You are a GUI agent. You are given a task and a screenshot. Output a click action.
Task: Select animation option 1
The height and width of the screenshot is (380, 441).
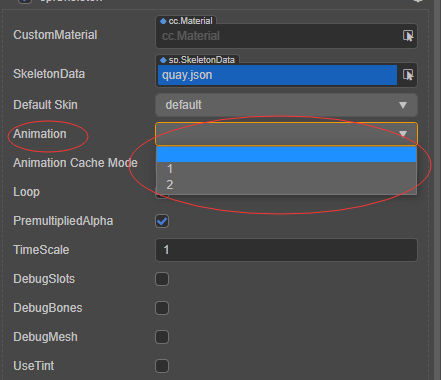pyautogui.click(x=286, y=169)
